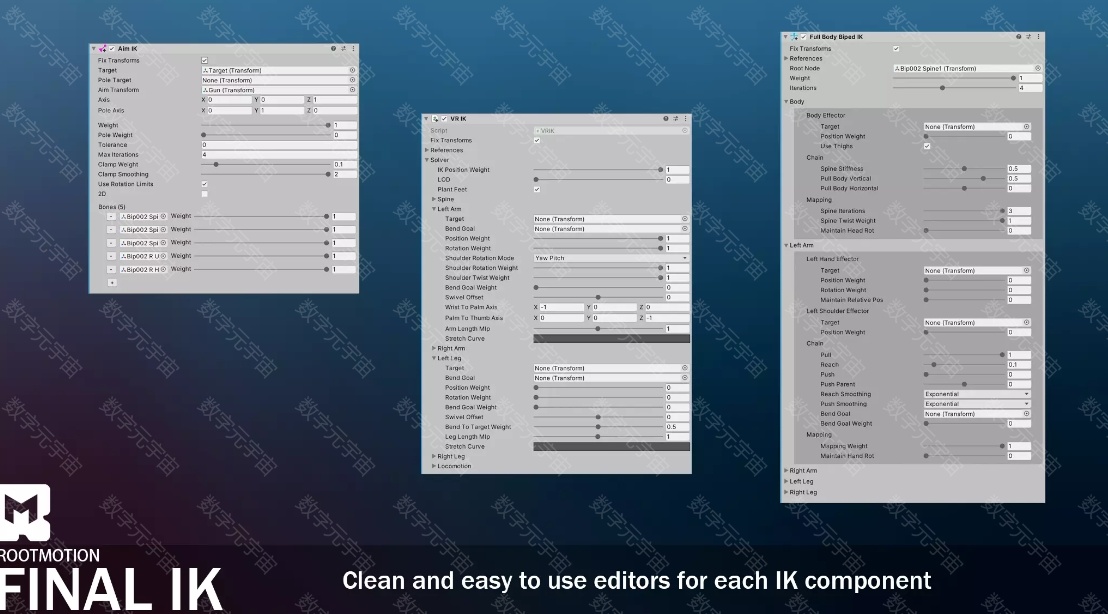Add a new bone with plus button
The height and width of the screenshot is (614, 1108).
tap(112, 283)
